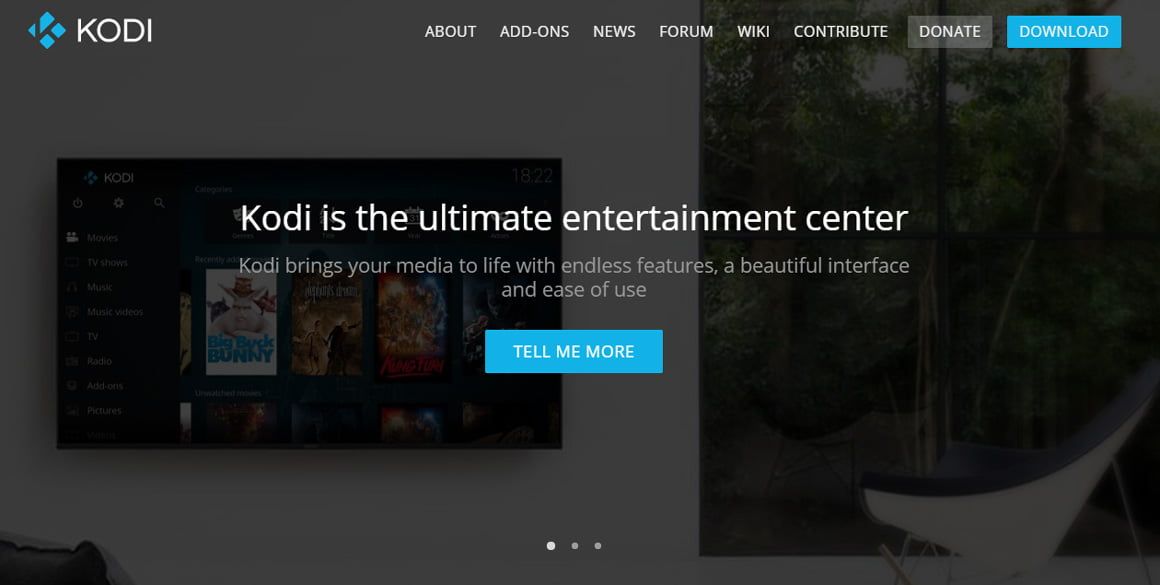
Task: Visit the FORUM link
Action: pyautogui.click(x=686, y=32)
